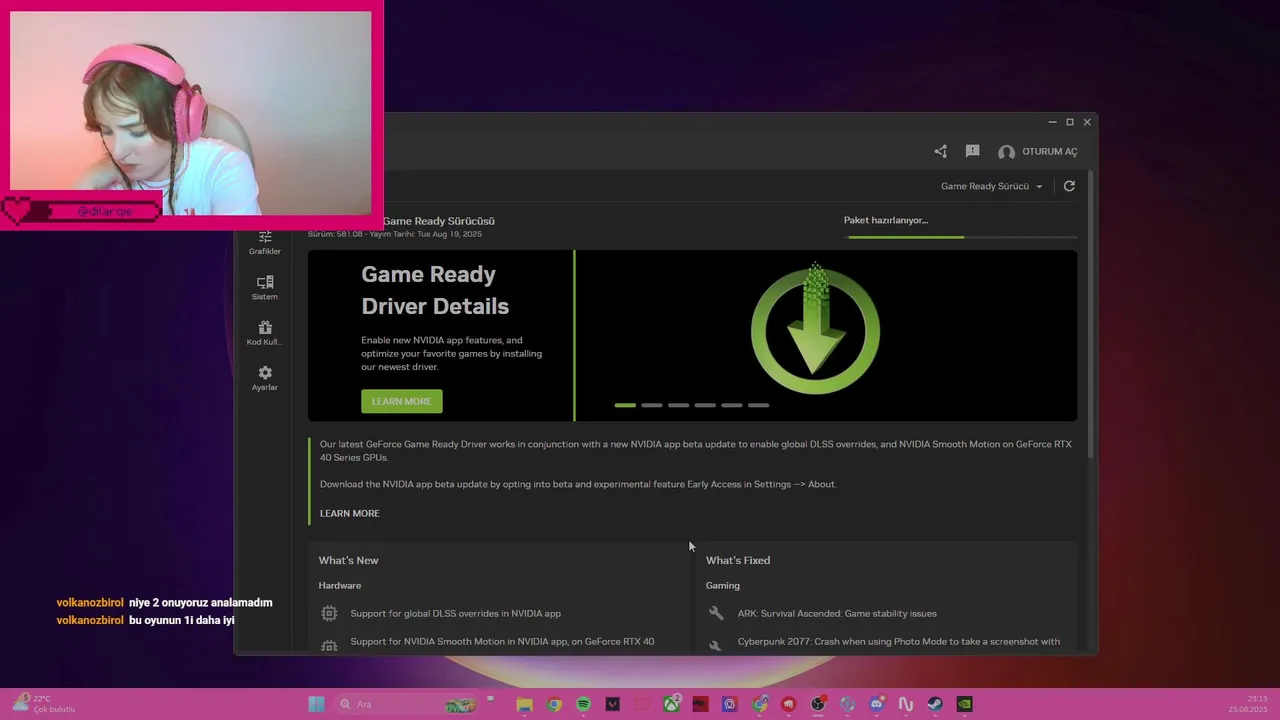The height and width of the screenshot is (720, 1280).
Task: Click the driver version Sürüm 581.08 text
Action: tap(394, 234)
